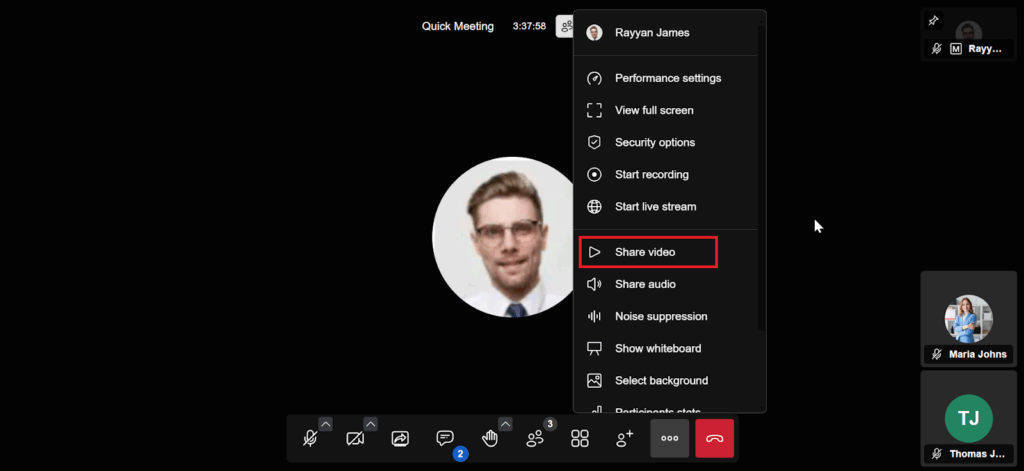Viewport: 1024px width, 471px height.
Task: Unmute the microphone in the bottom toolbar
Action: (310, 439)
